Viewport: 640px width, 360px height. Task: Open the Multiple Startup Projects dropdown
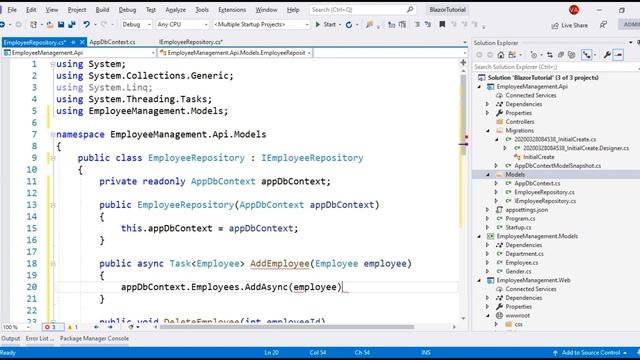point(261,24)
